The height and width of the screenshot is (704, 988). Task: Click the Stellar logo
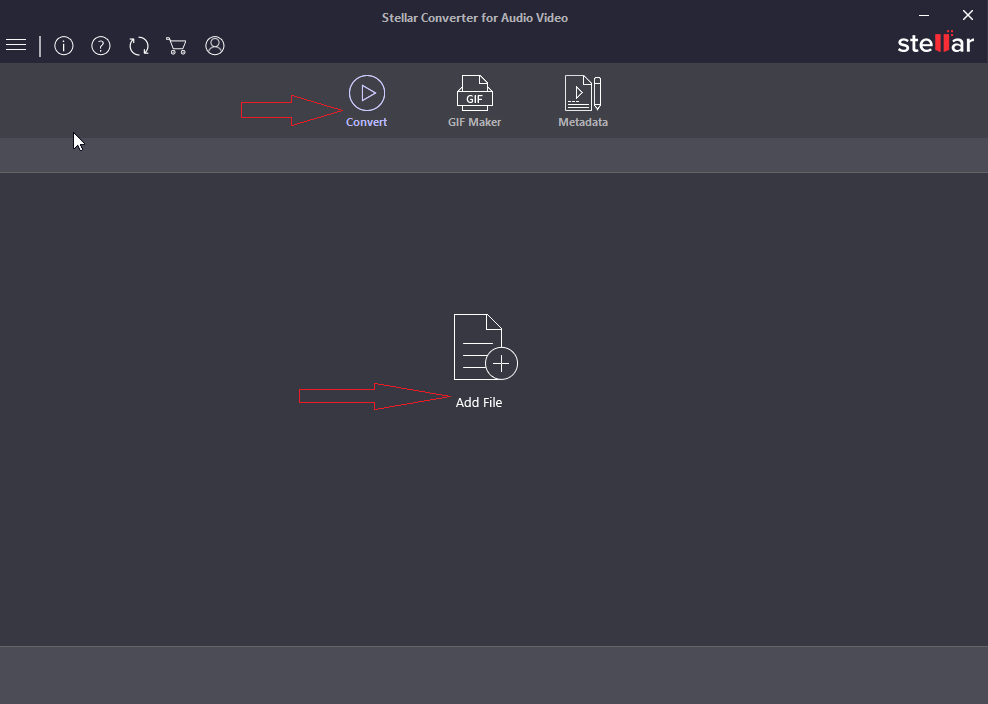935,42
